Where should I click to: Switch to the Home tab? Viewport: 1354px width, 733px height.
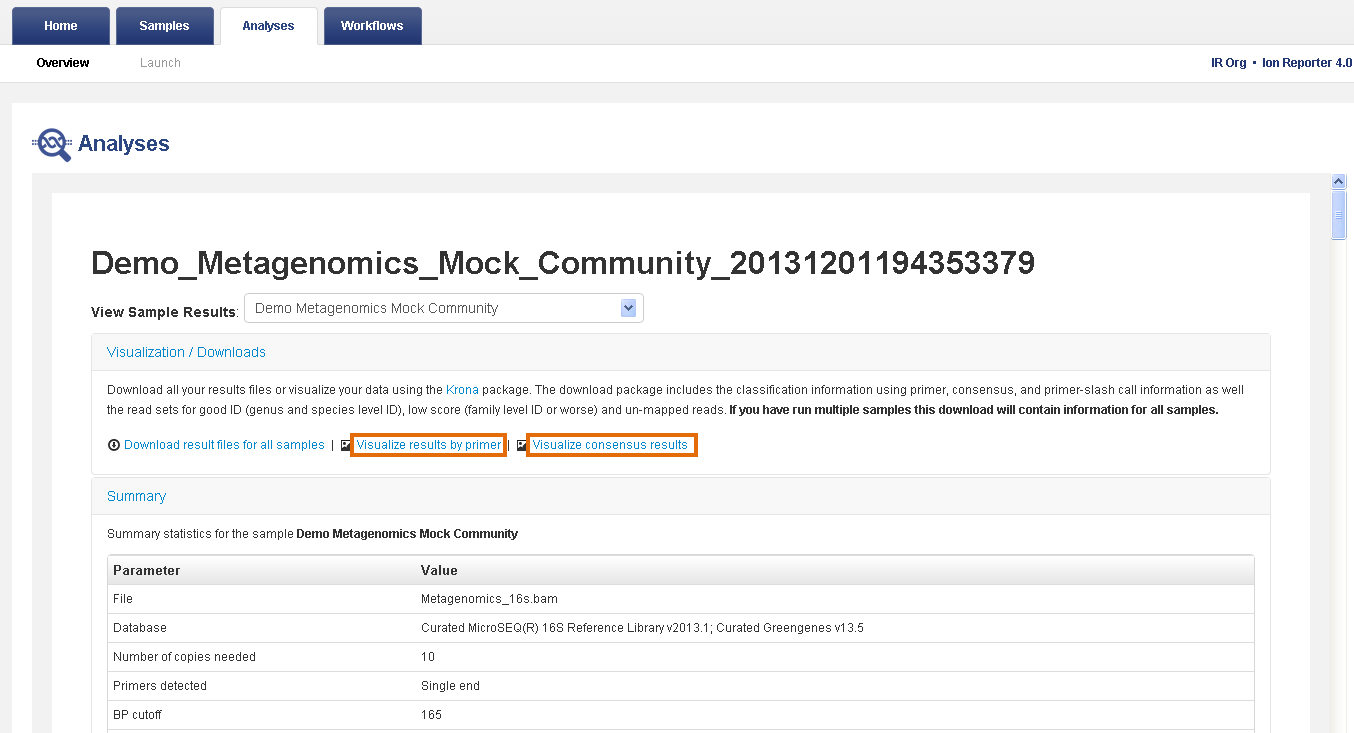(61, 26)
